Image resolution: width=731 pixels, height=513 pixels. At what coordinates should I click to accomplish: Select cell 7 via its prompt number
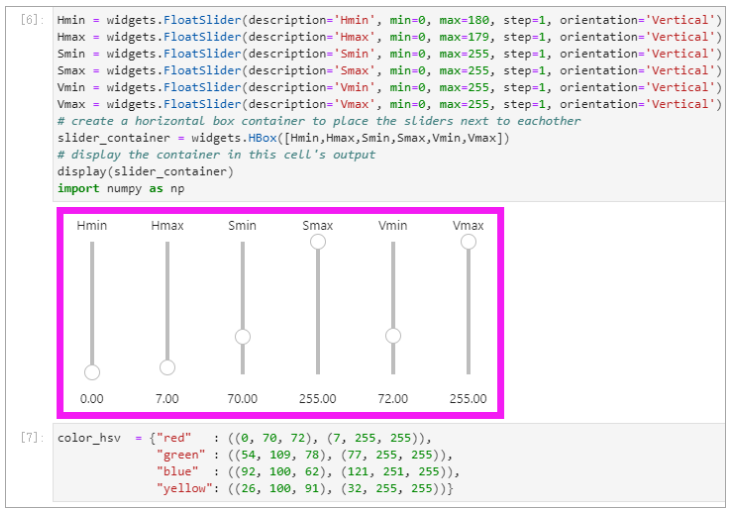(x=32, y=438)
